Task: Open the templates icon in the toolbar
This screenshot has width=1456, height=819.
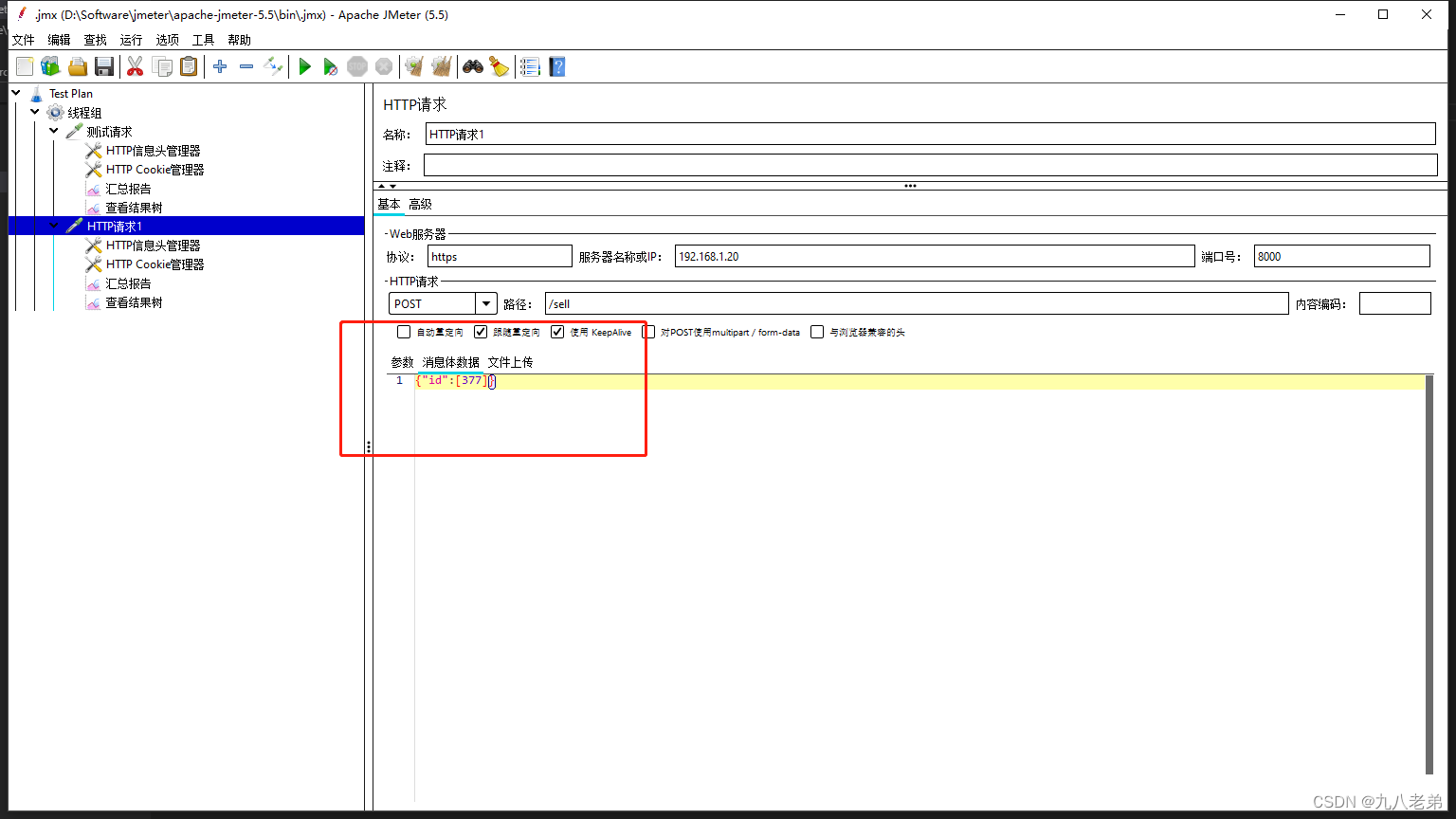Action: (50, 66)
